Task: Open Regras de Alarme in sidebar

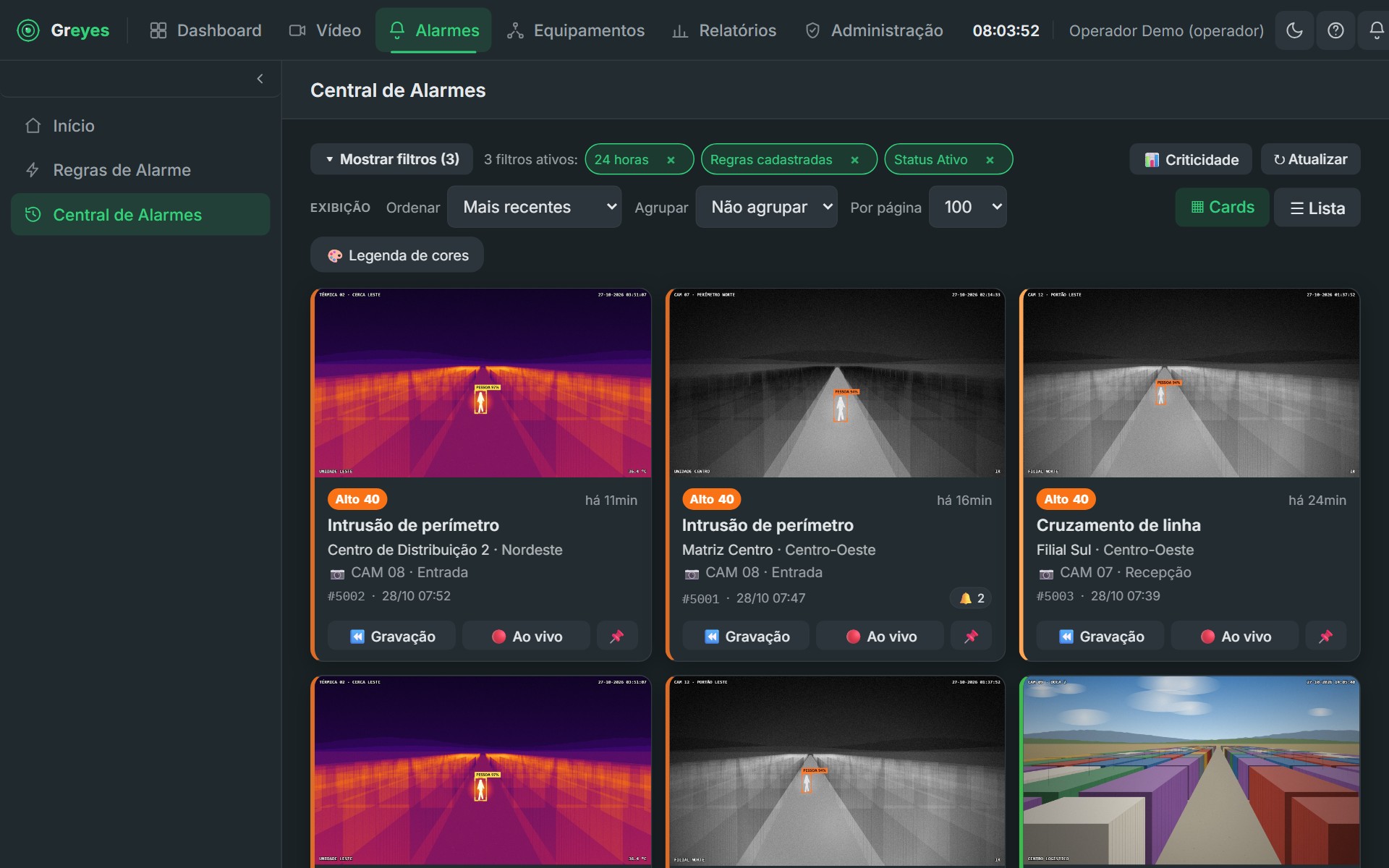Action: coord(140,170)
